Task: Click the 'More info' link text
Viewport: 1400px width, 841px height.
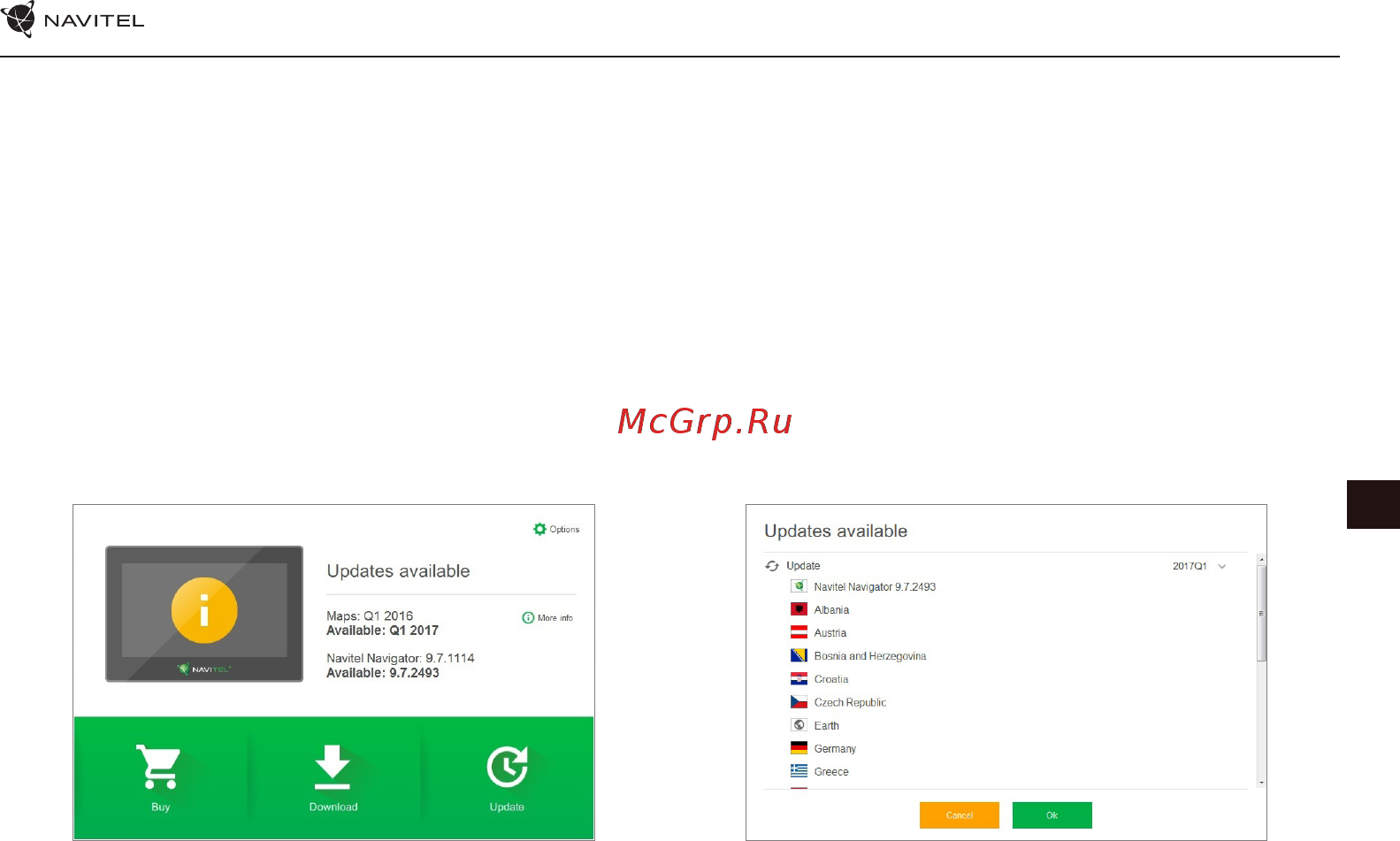Action: pos(555,618)
